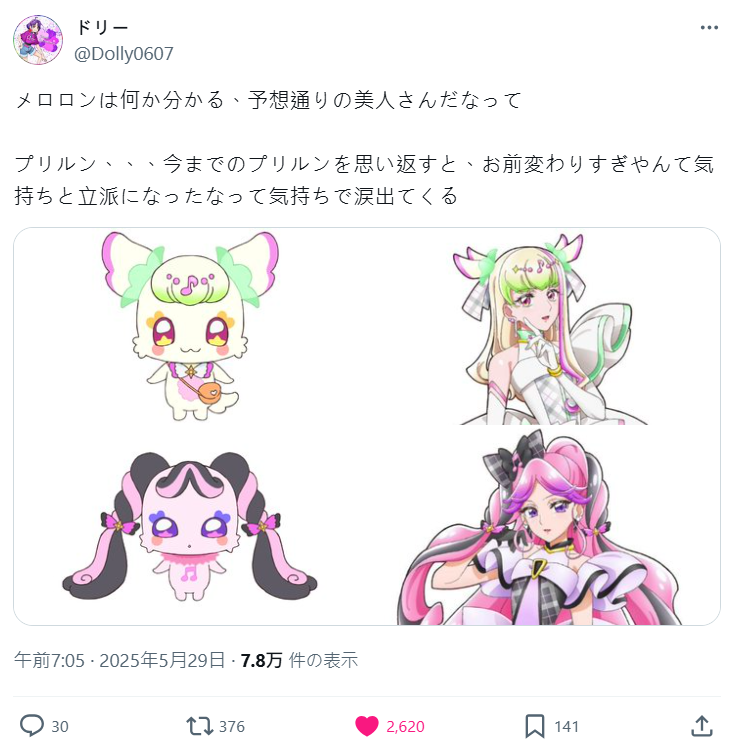The image size is (733, 751).
Task: Click the 7.8万 件の表示 view count
Action: (299, 660)
